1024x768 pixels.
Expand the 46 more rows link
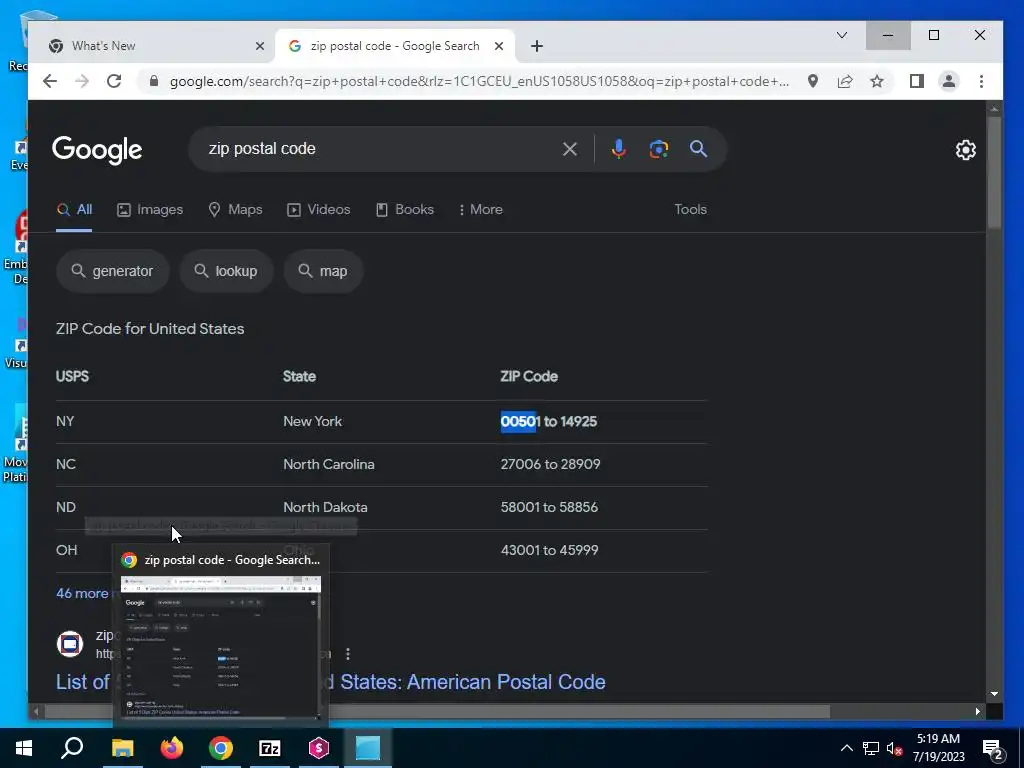[82, 593]
